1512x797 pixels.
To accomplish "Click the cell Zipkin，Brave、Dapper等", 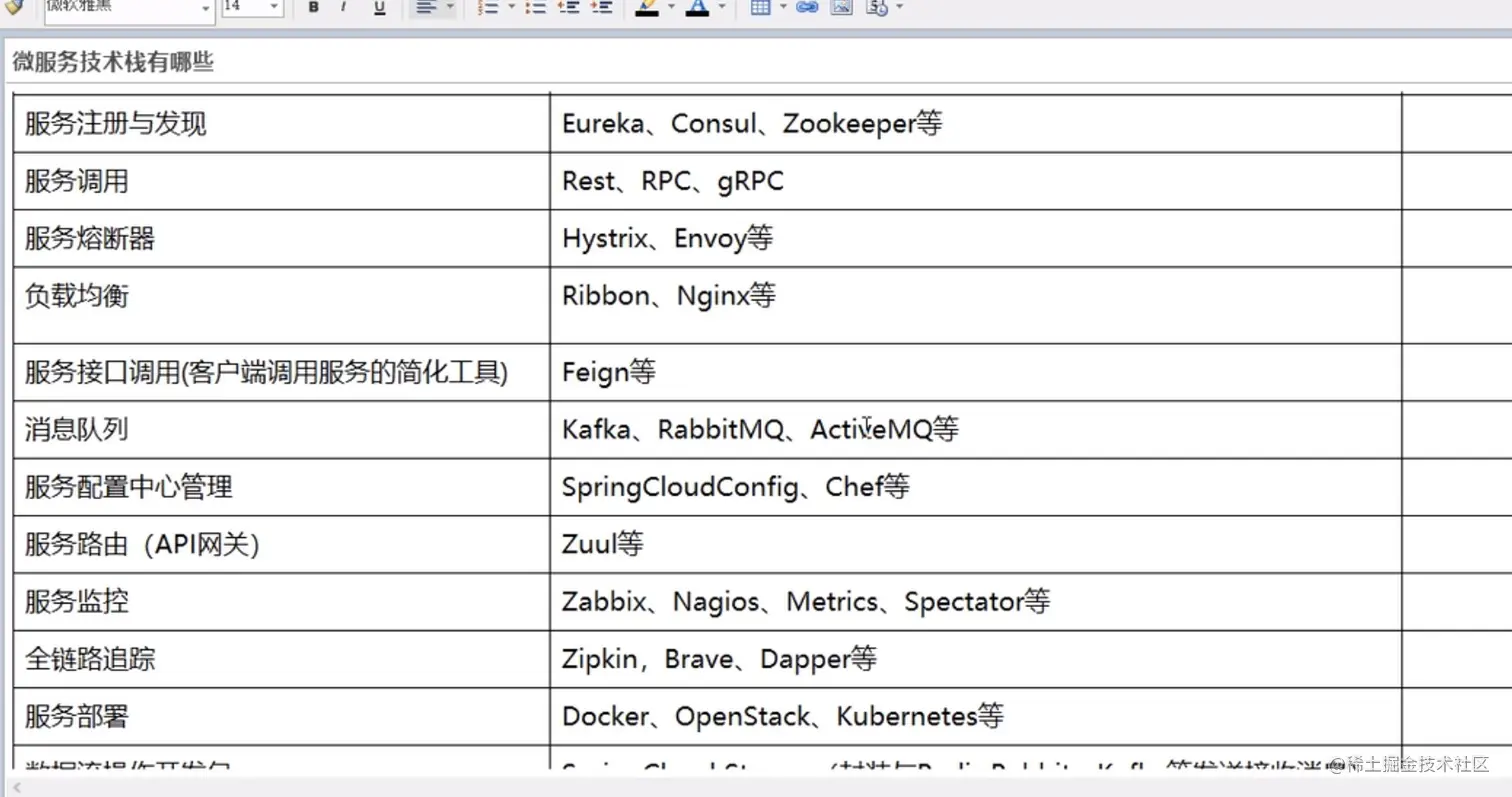I will tap(976, 659).
